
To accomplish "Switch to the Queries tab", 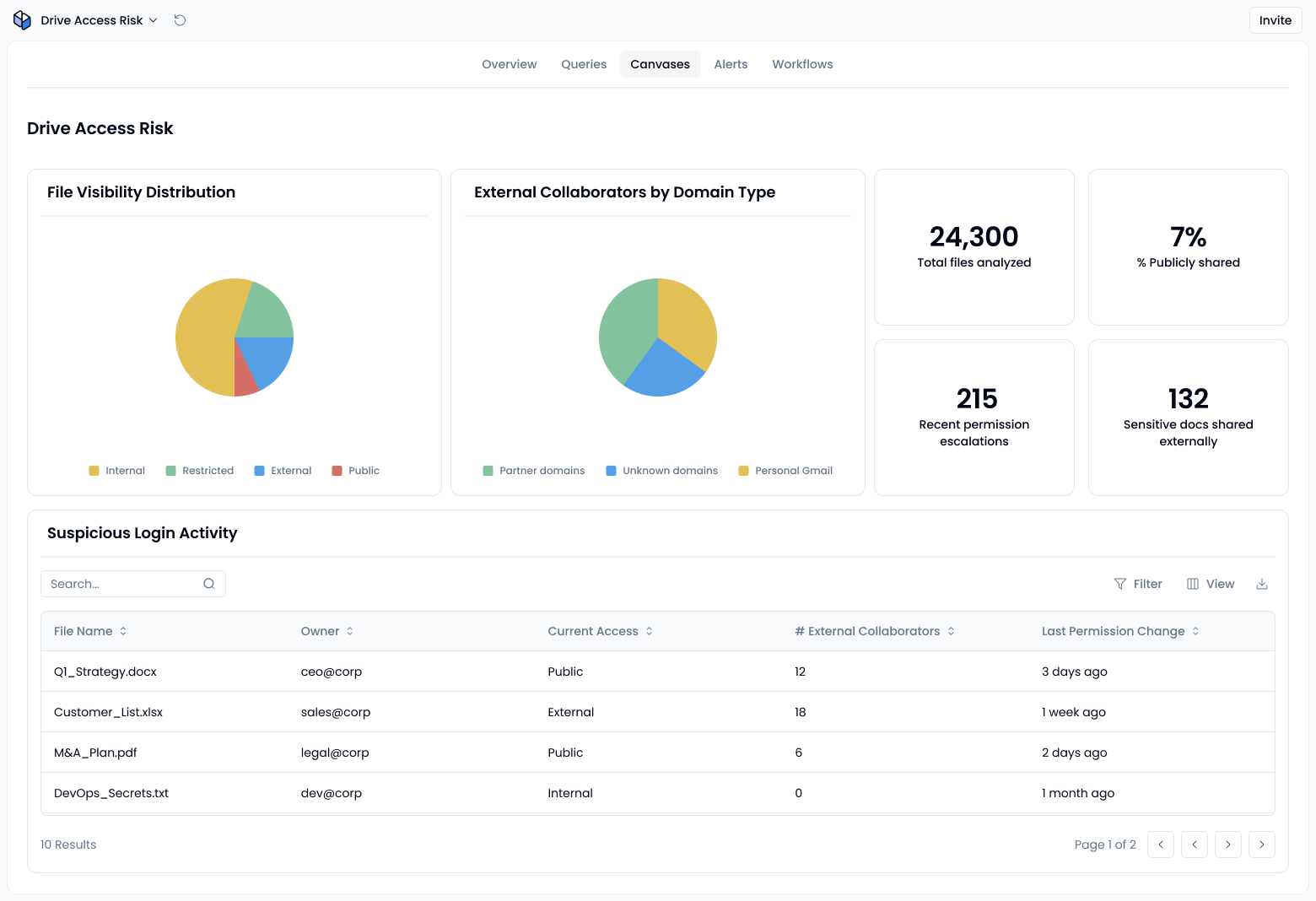I will (x=584, y=64).
